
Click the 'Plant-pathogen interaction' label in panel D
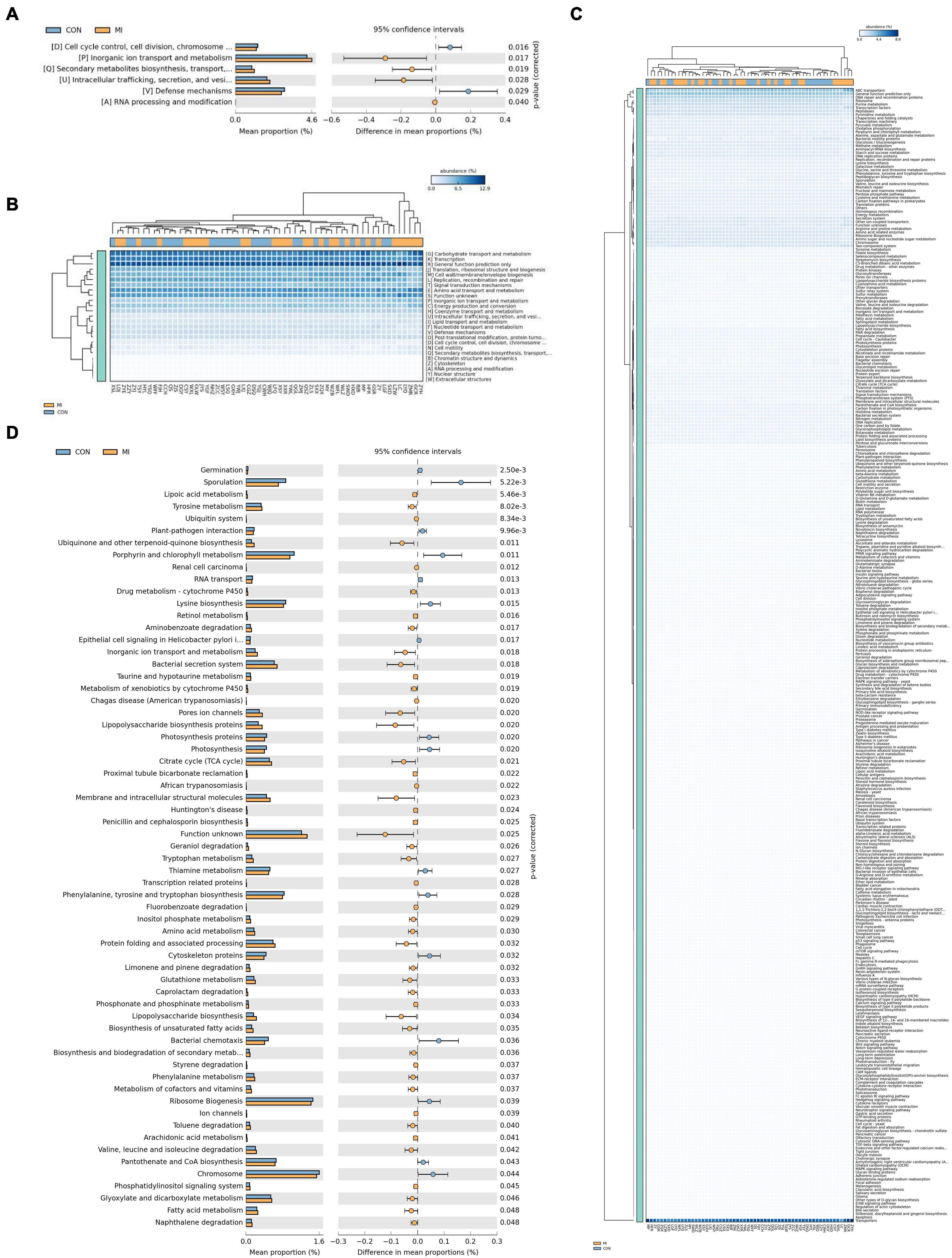pyautogui.click(x=197, y=531)
